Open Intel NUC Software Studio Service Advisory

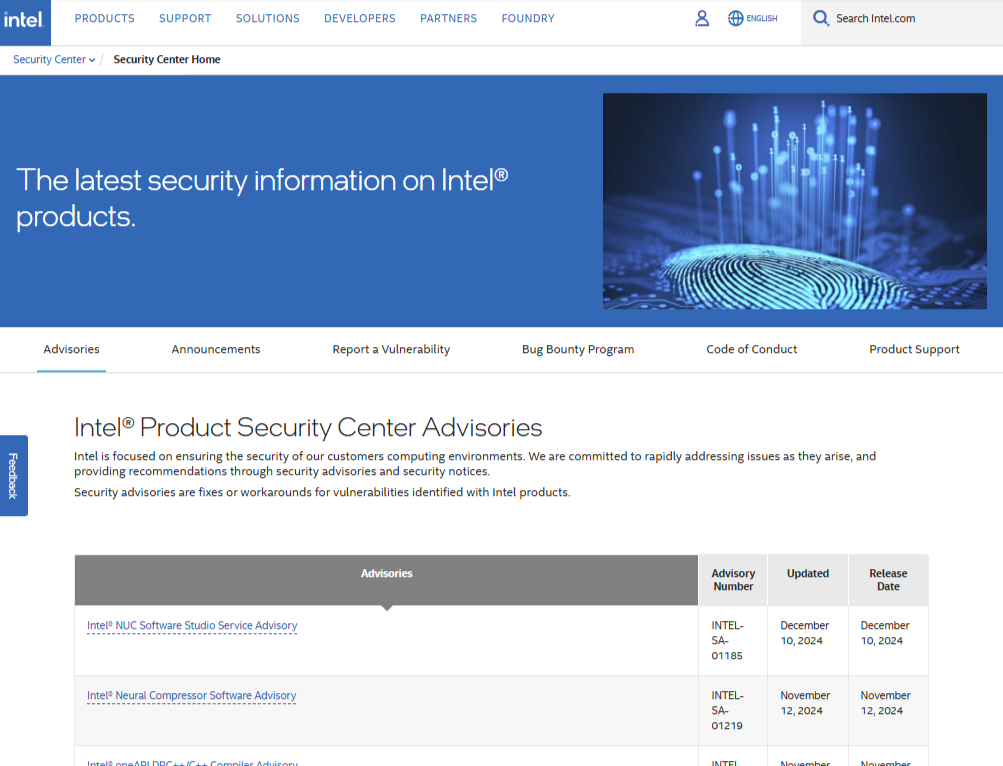[x=192, y=626]
